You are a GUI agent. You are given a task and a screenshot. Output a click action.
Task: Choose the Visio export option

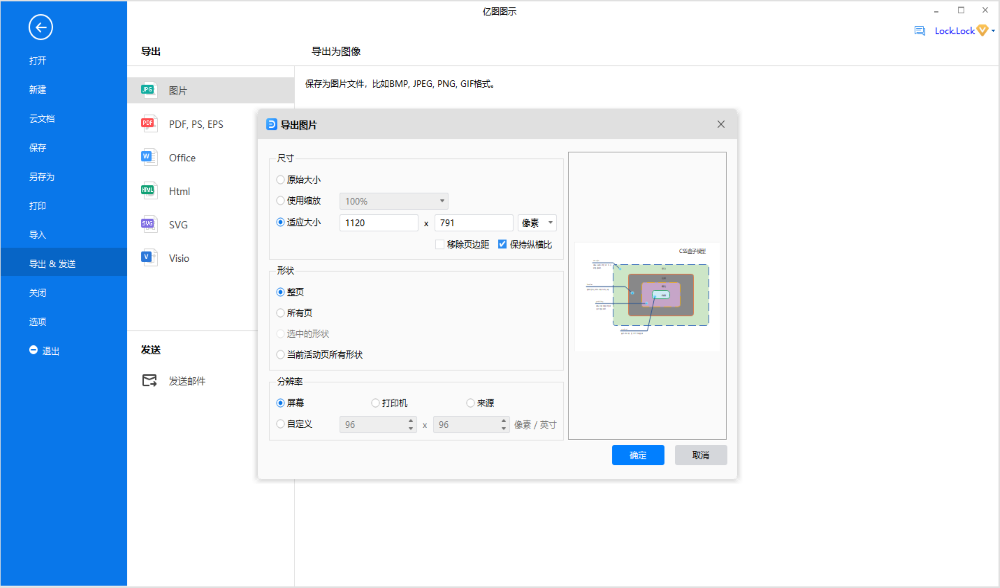tap(179, 258)
